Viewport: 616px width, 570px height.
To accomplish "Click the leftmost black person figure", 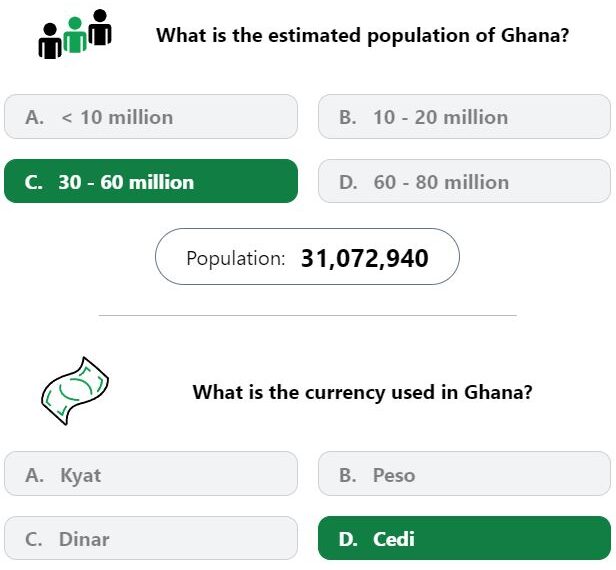I will click(x=50, y=41).
